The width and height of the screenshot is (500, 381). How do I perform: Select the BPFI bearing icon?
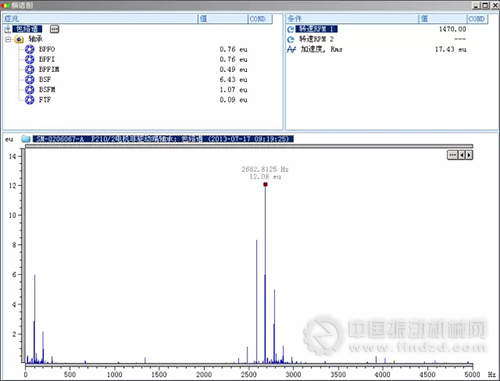30,59
